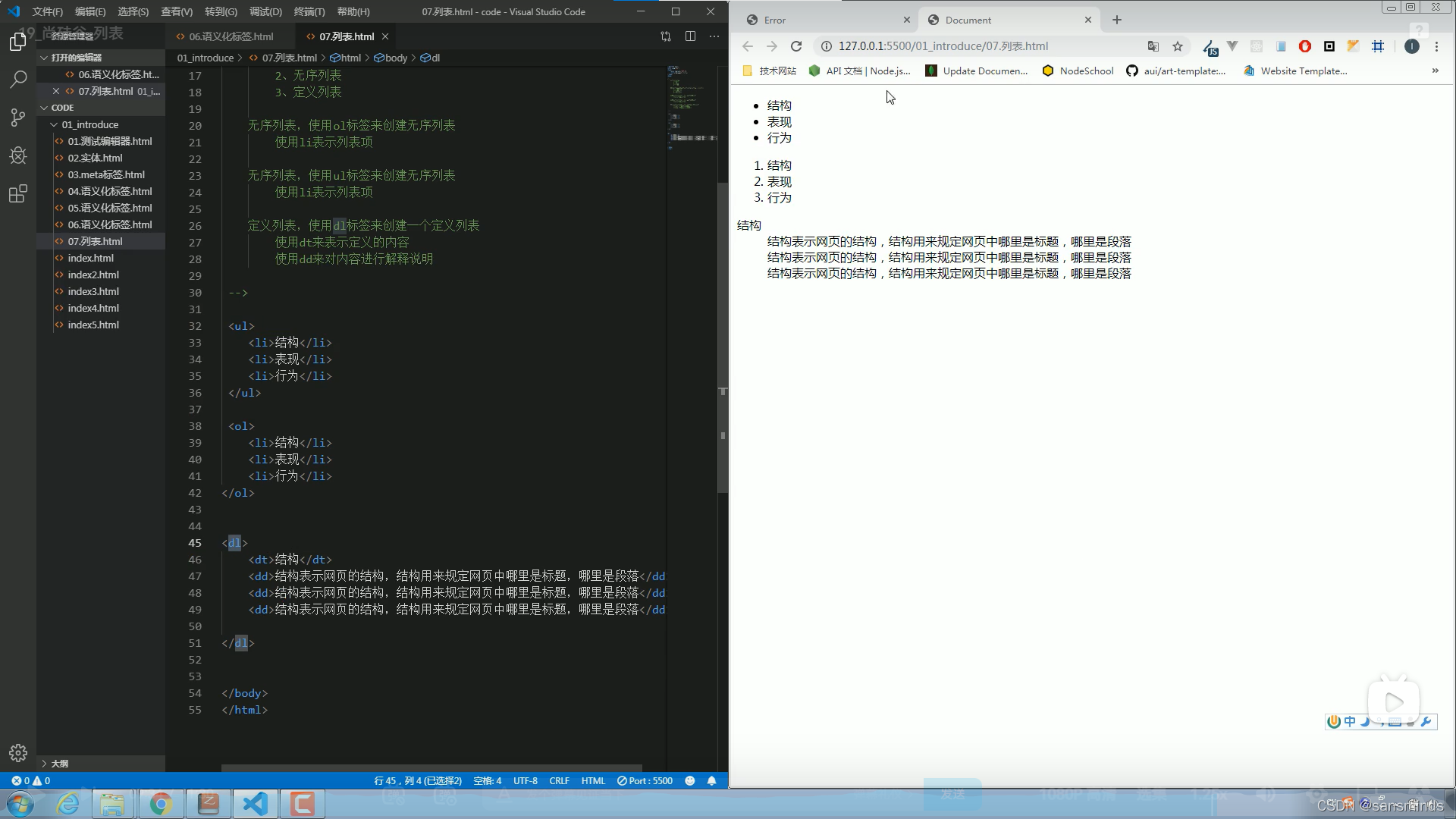Click the editor minimap overview
The image size is (1456, 819).
coord(692,106)
